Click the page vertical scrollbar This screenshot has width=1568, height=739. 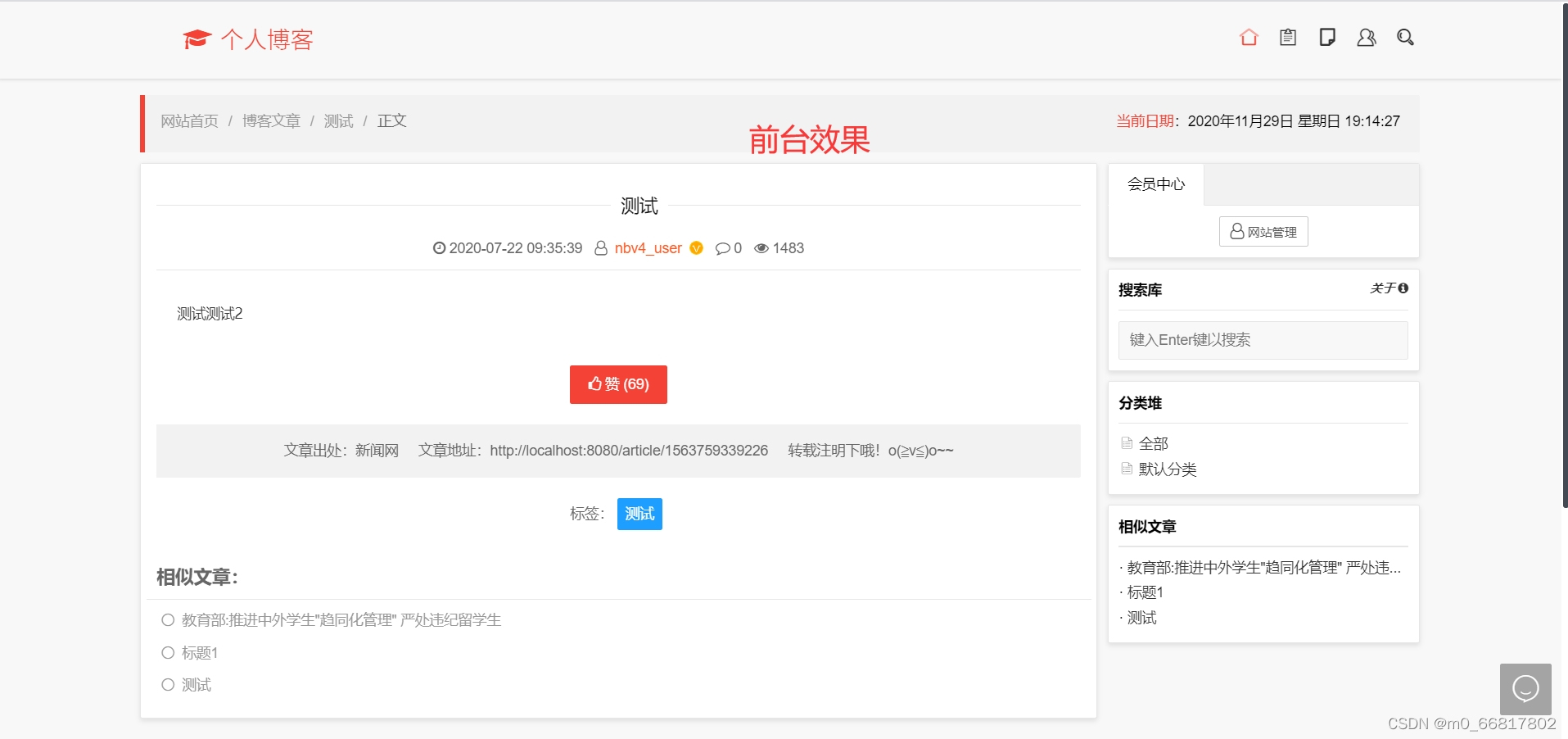(x=1565, y=254)
